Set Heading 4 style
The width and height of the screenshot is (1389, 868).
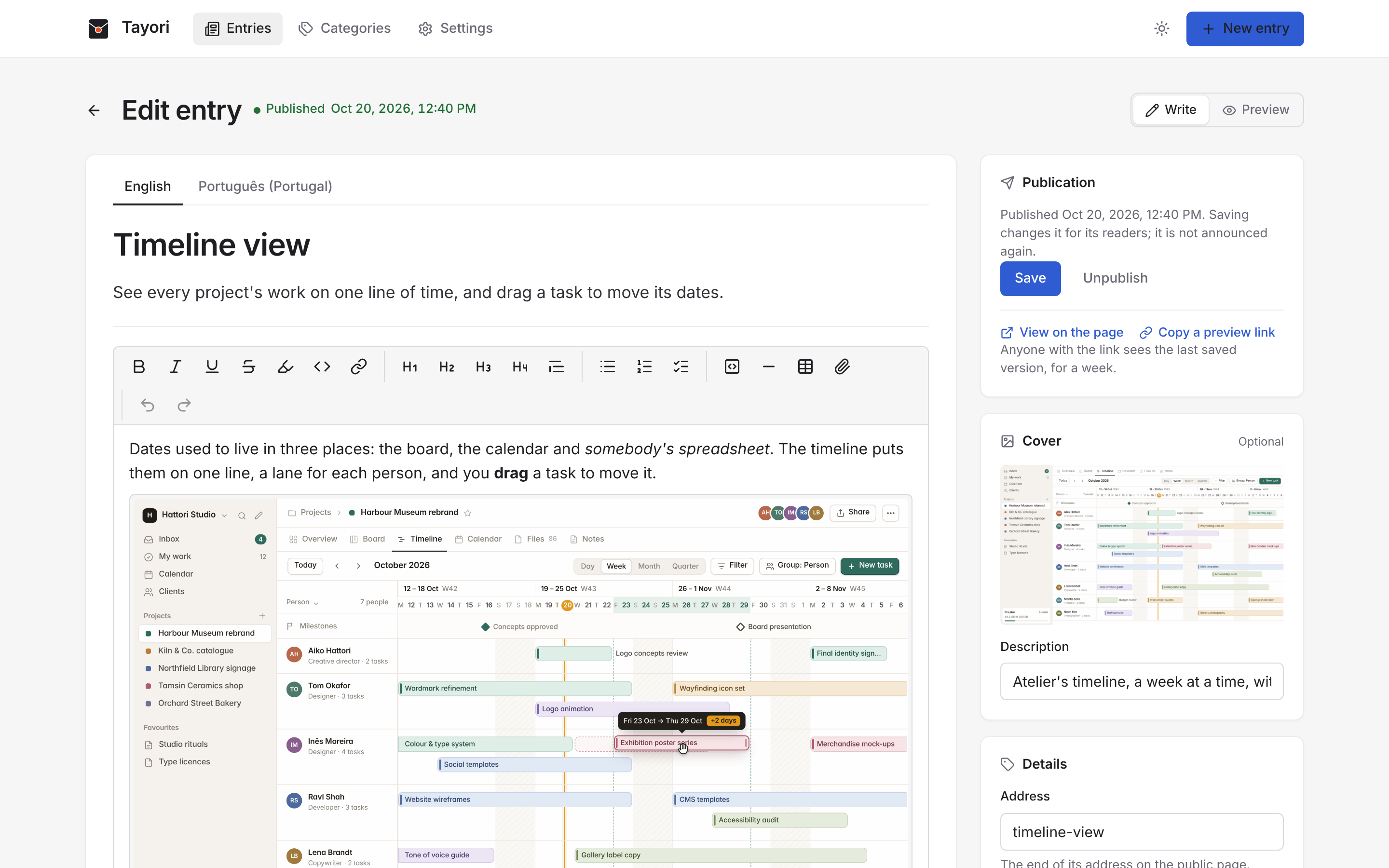click(x=520, y=366)
